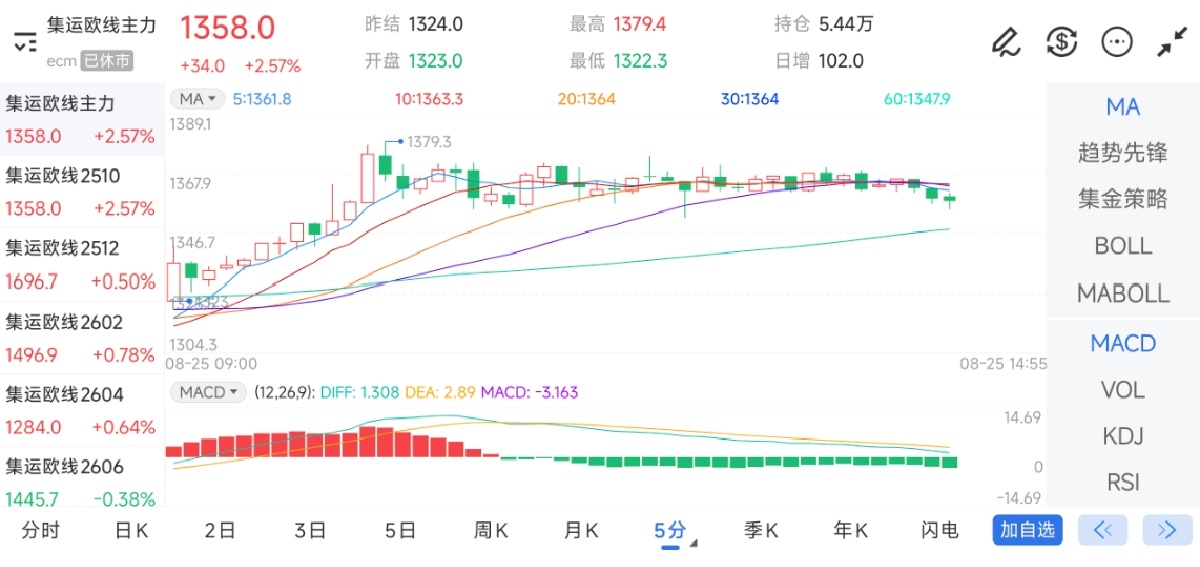Select 集运欧线2510 contract row
Viewport: 1200px width, 567px height.
click(x=82, y=192)
